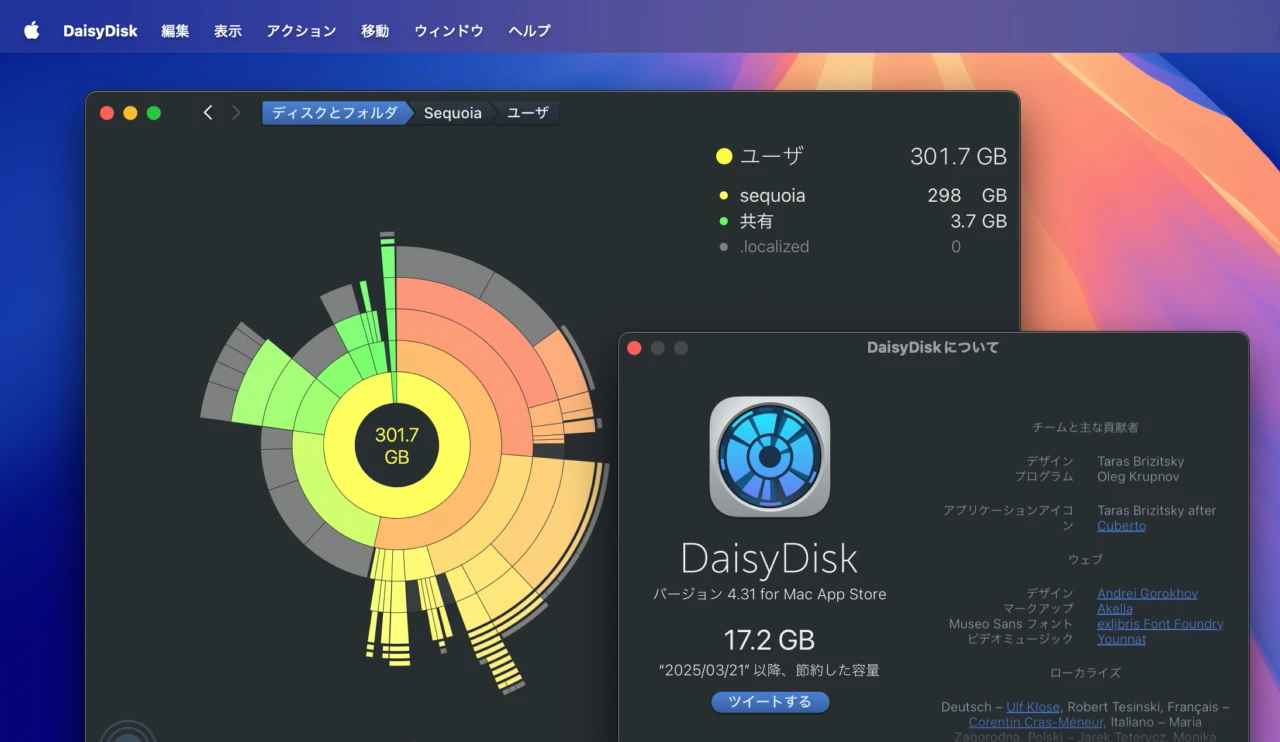Open the アクション menu

[301, 30]
